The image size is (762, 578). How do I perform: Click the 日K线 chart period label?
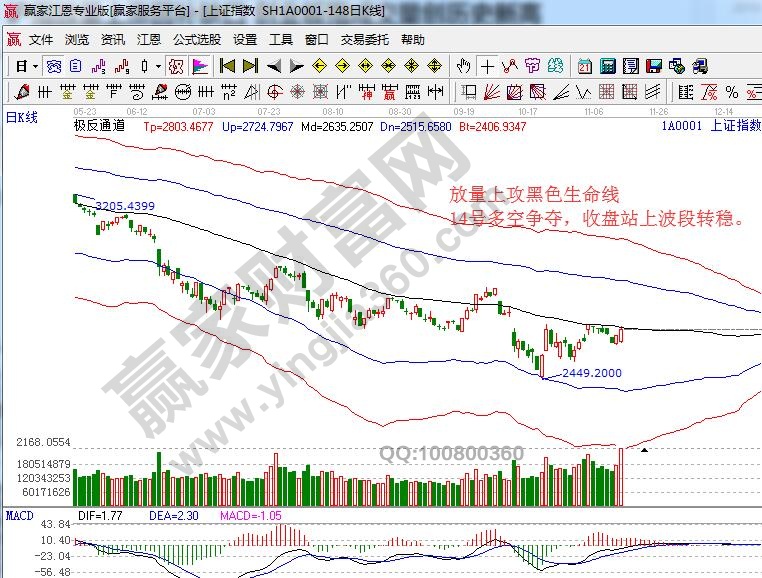tap(22, 117)
